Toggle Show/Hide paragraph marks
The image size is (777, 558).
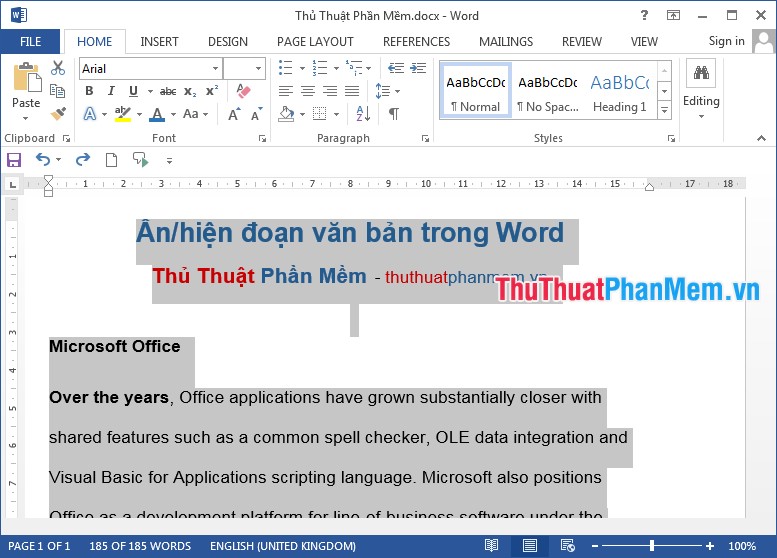(394, 114)
